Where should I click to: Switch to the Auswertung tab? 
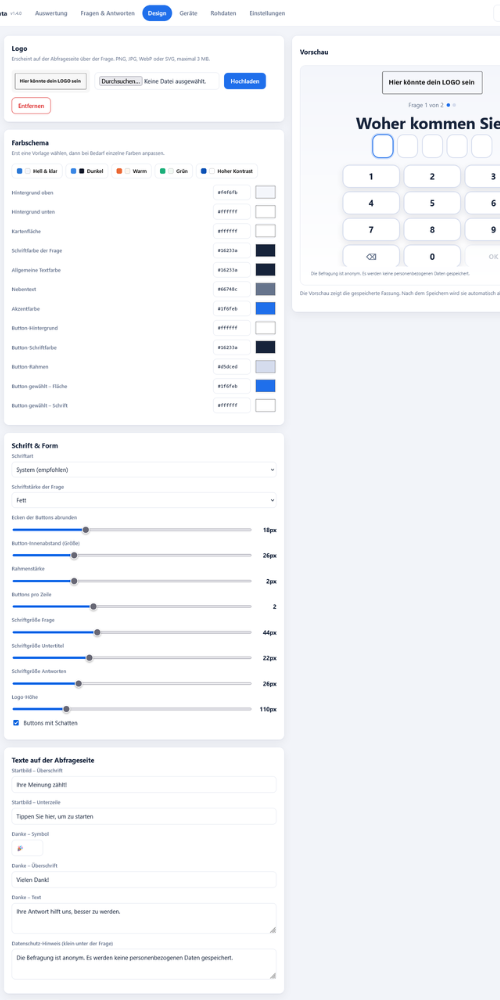pyautogui.click(x=51, y=13)
